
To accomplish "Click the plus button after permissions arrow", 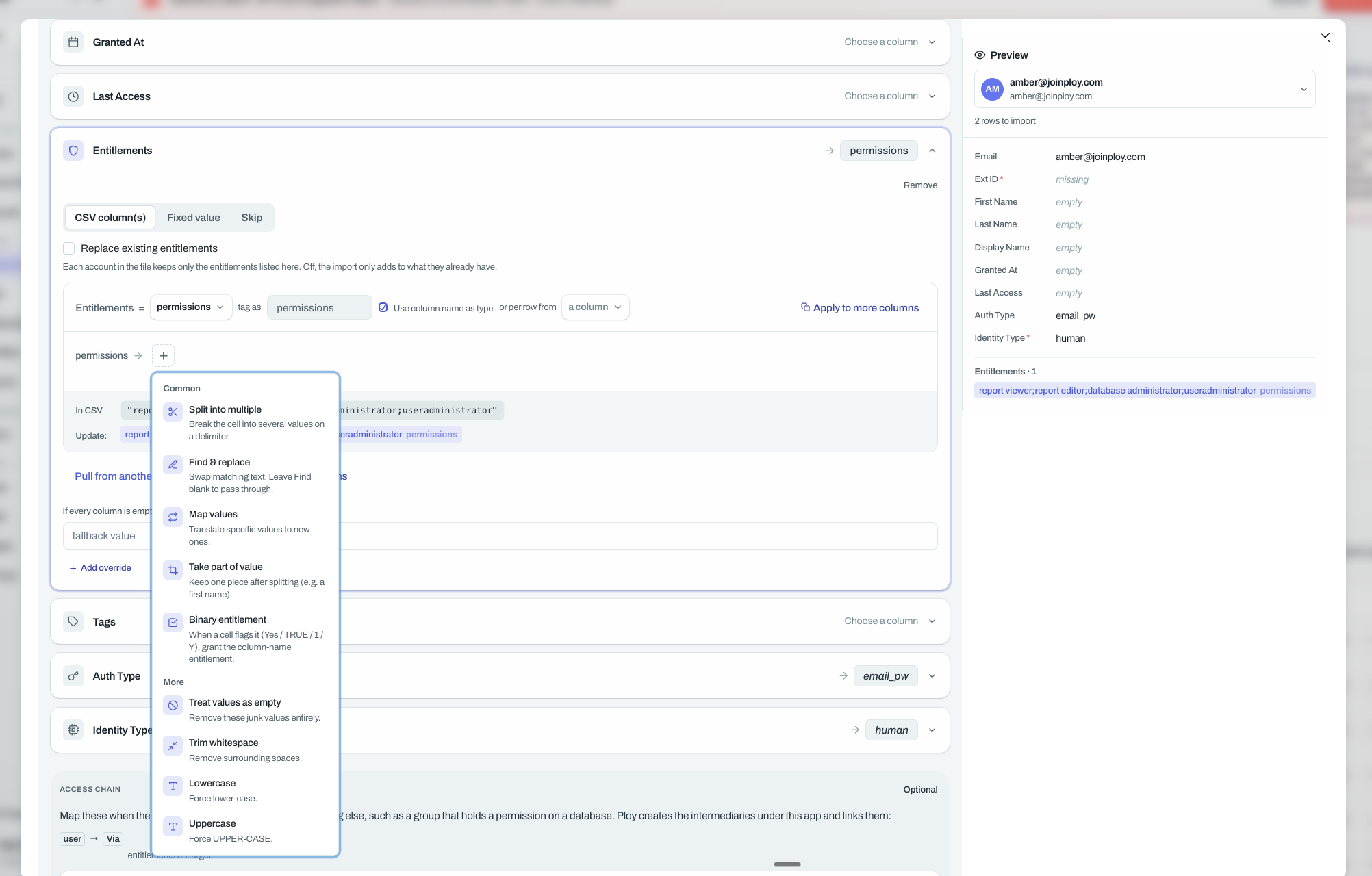I will 163,356.
